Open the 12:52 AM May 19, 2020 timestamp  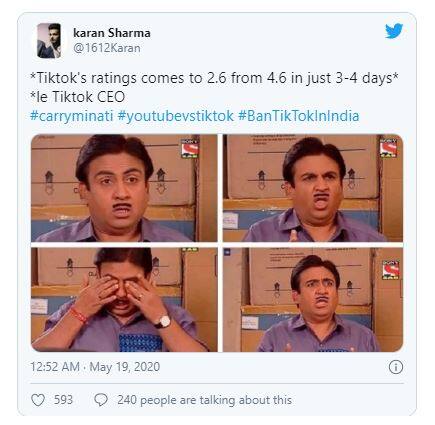[x=95, y=367]
